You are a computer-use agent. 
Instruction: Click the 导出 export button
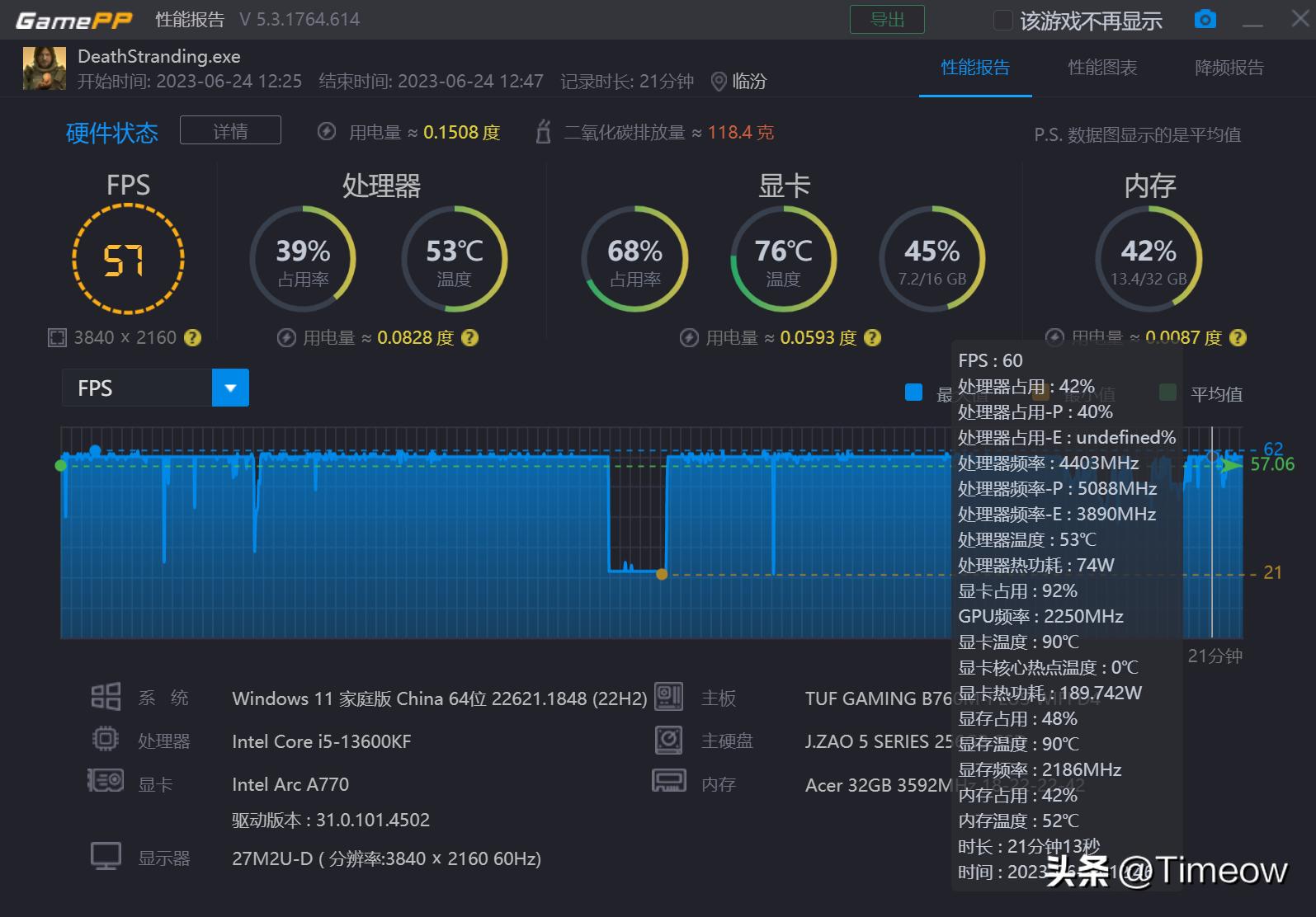point(887,20)
